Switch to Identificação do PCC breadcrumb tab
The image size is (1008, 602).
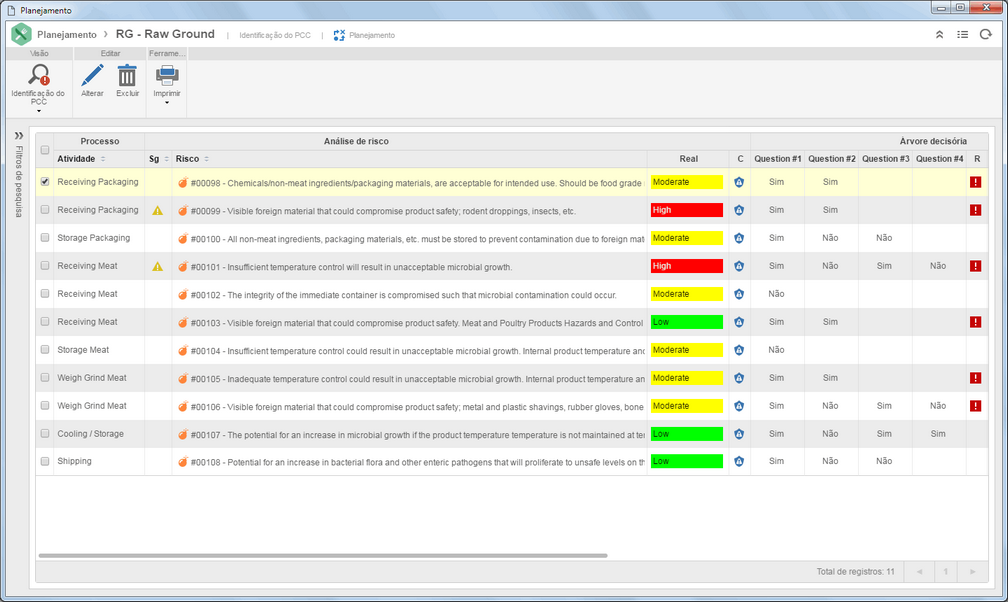click(x=274, y=35)
